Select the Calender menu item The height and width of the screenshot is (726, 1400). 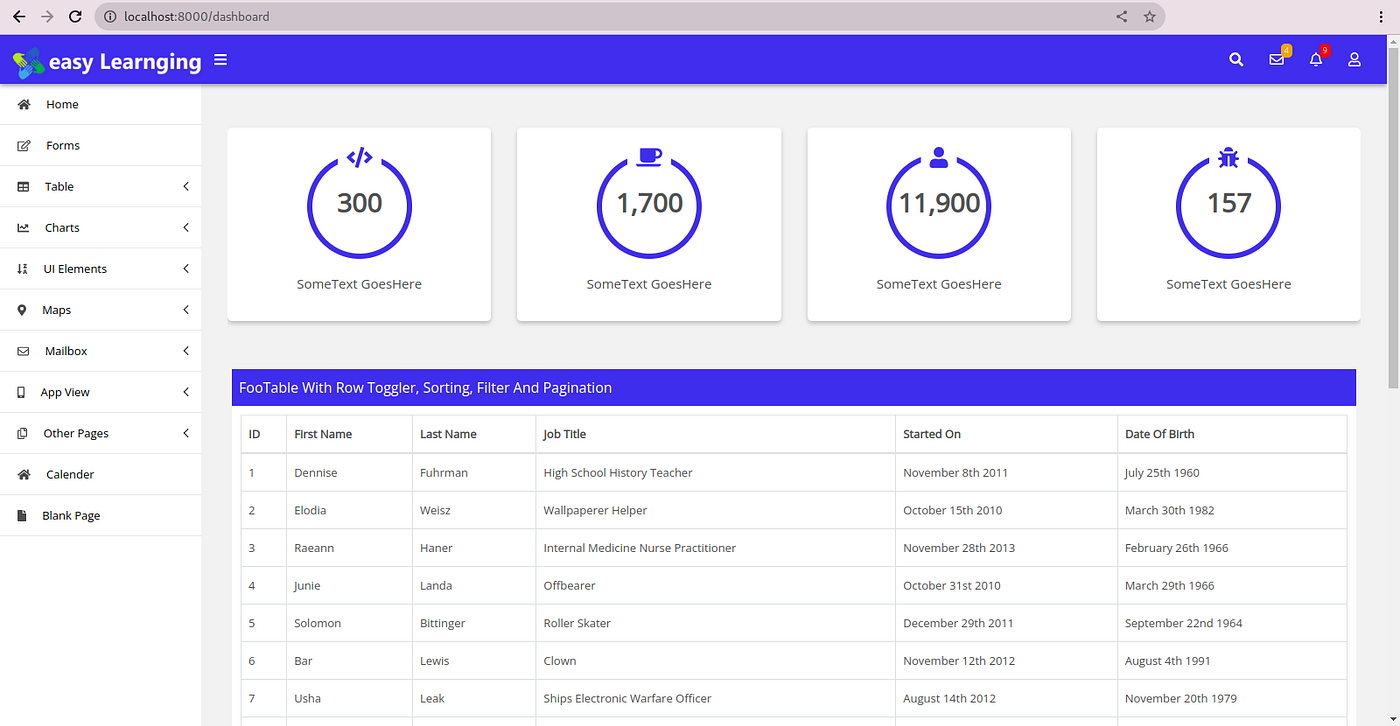point(100,474)
